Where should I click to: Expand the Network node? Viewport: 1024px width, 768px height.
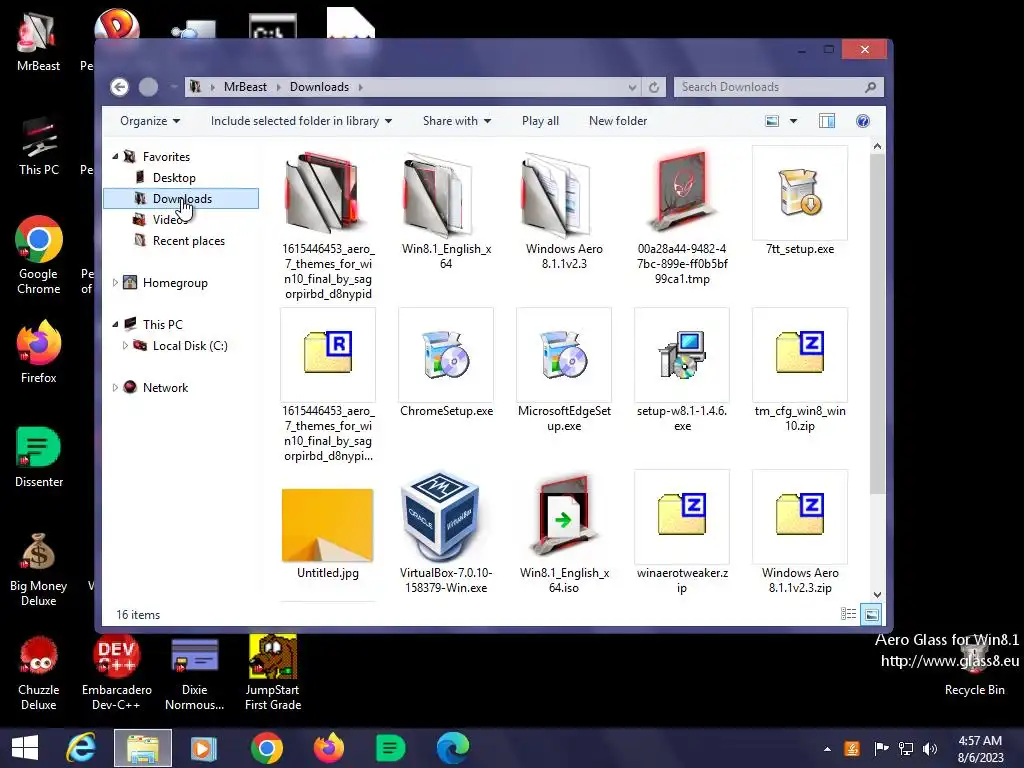(115, 387)
